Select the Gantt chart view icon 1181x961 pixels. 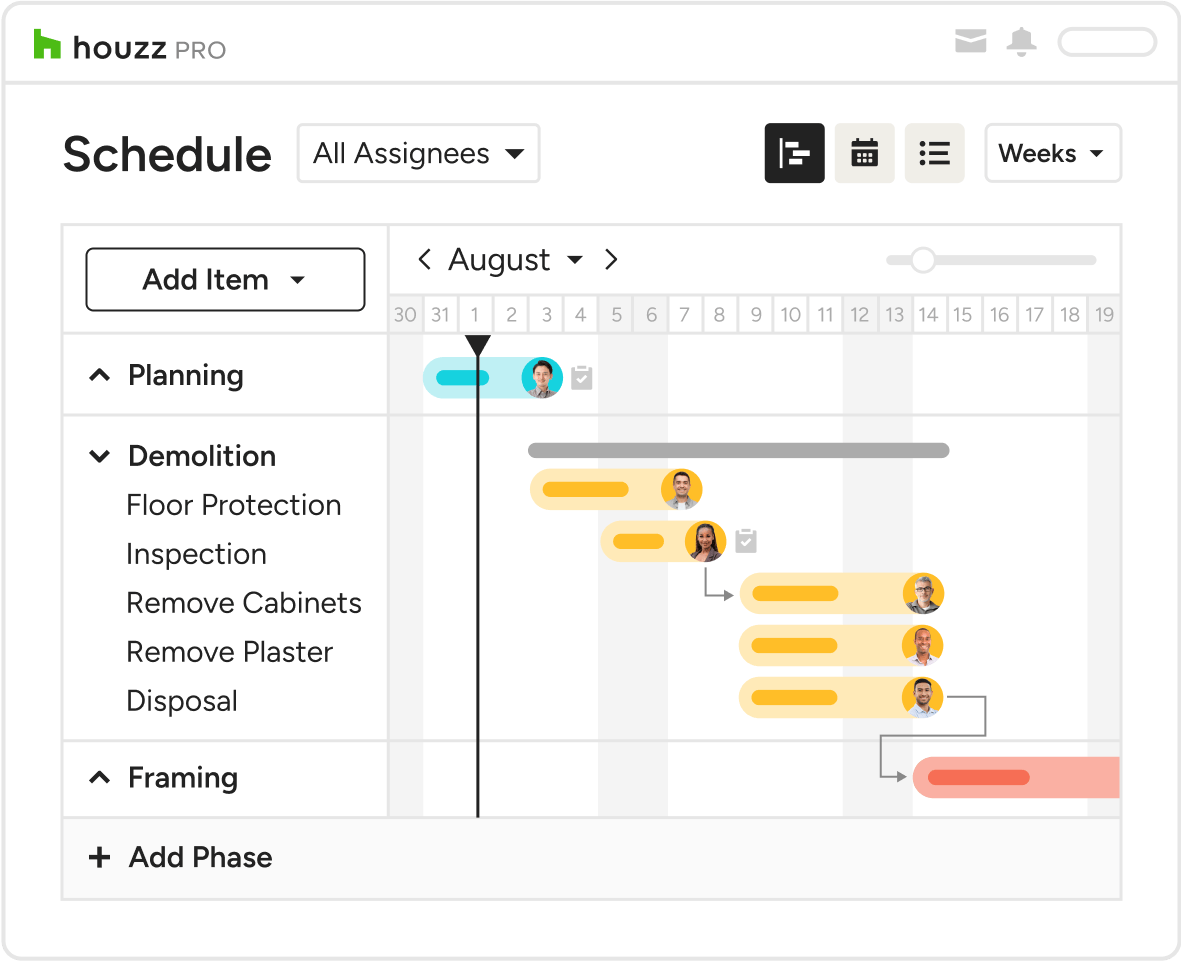coord(795,153)
